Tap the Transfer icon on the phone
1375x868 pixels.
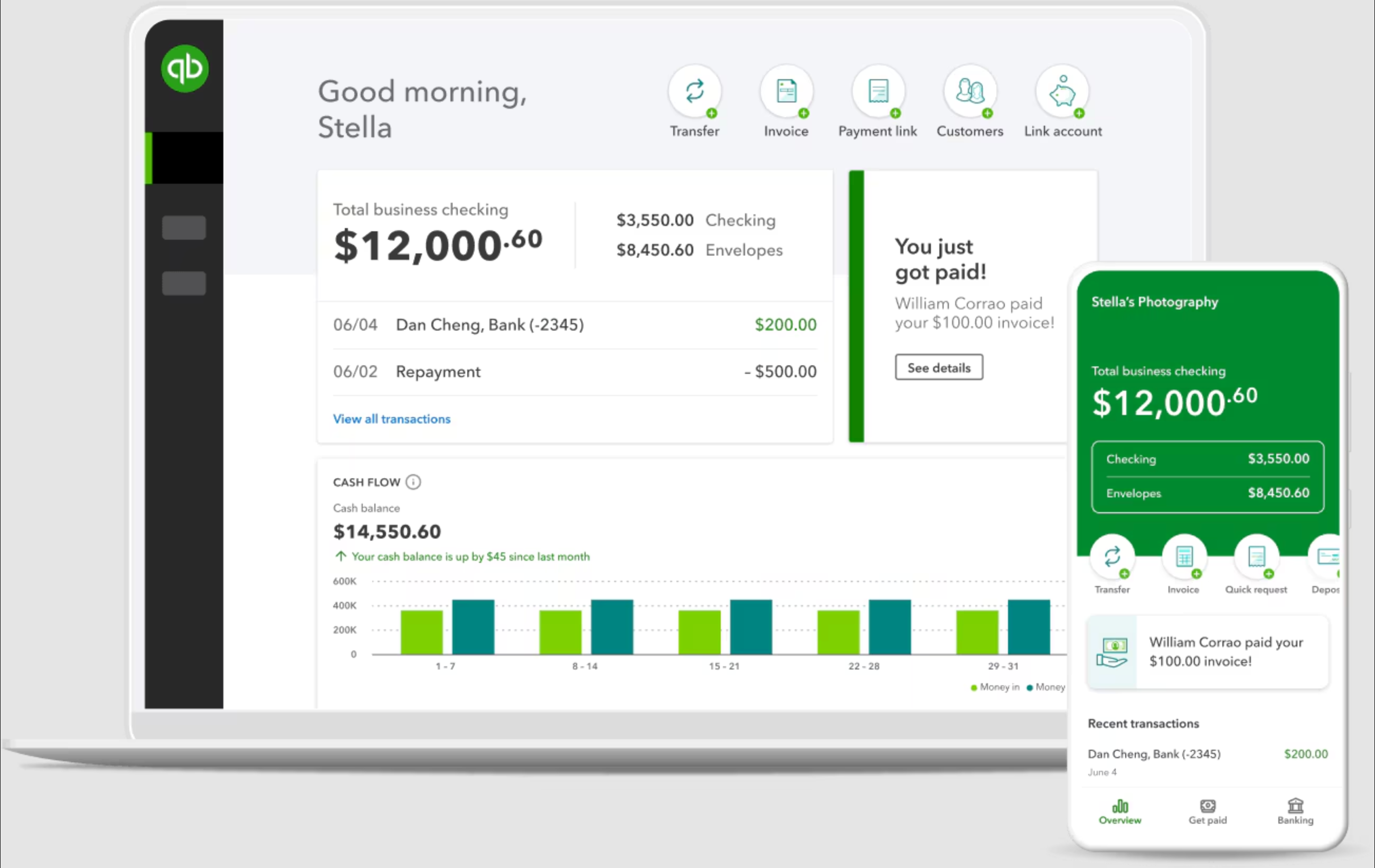(x=1112, y=557)
